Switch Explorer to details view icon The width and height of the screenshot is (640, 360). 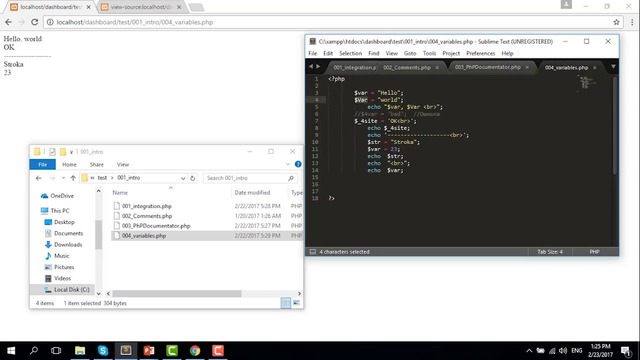pyautogui.click(x=286, y=303)
